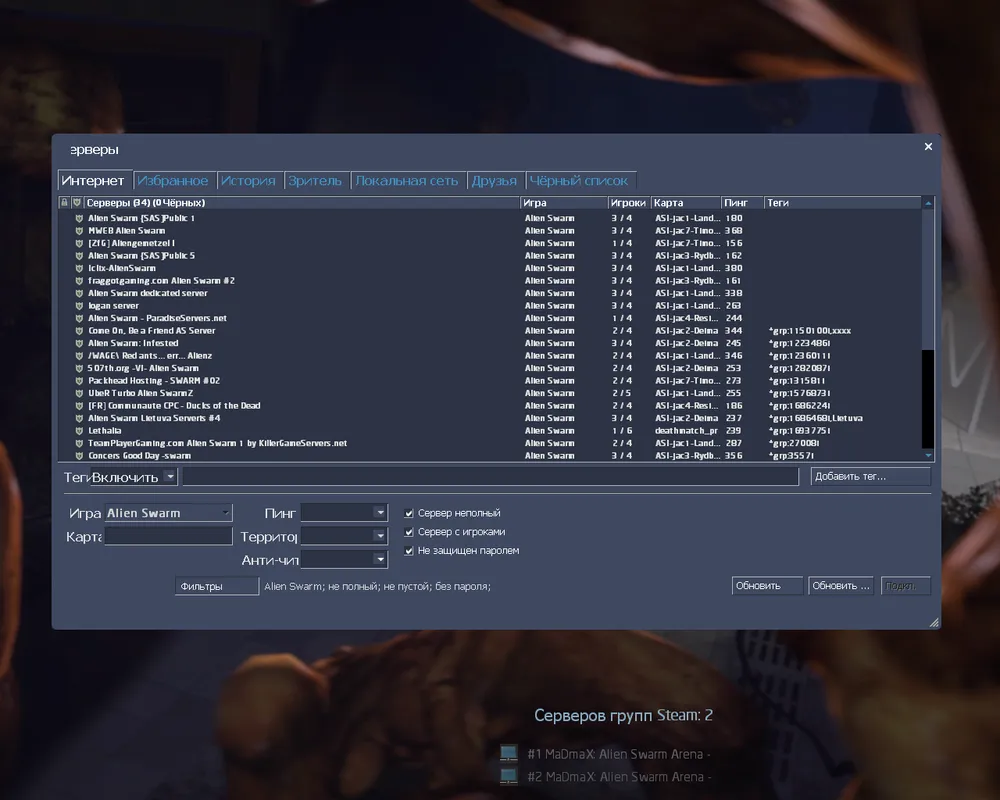
Task: Click the shield icon next to MWEB Alien Swarm
Action: tap(78, 231)
